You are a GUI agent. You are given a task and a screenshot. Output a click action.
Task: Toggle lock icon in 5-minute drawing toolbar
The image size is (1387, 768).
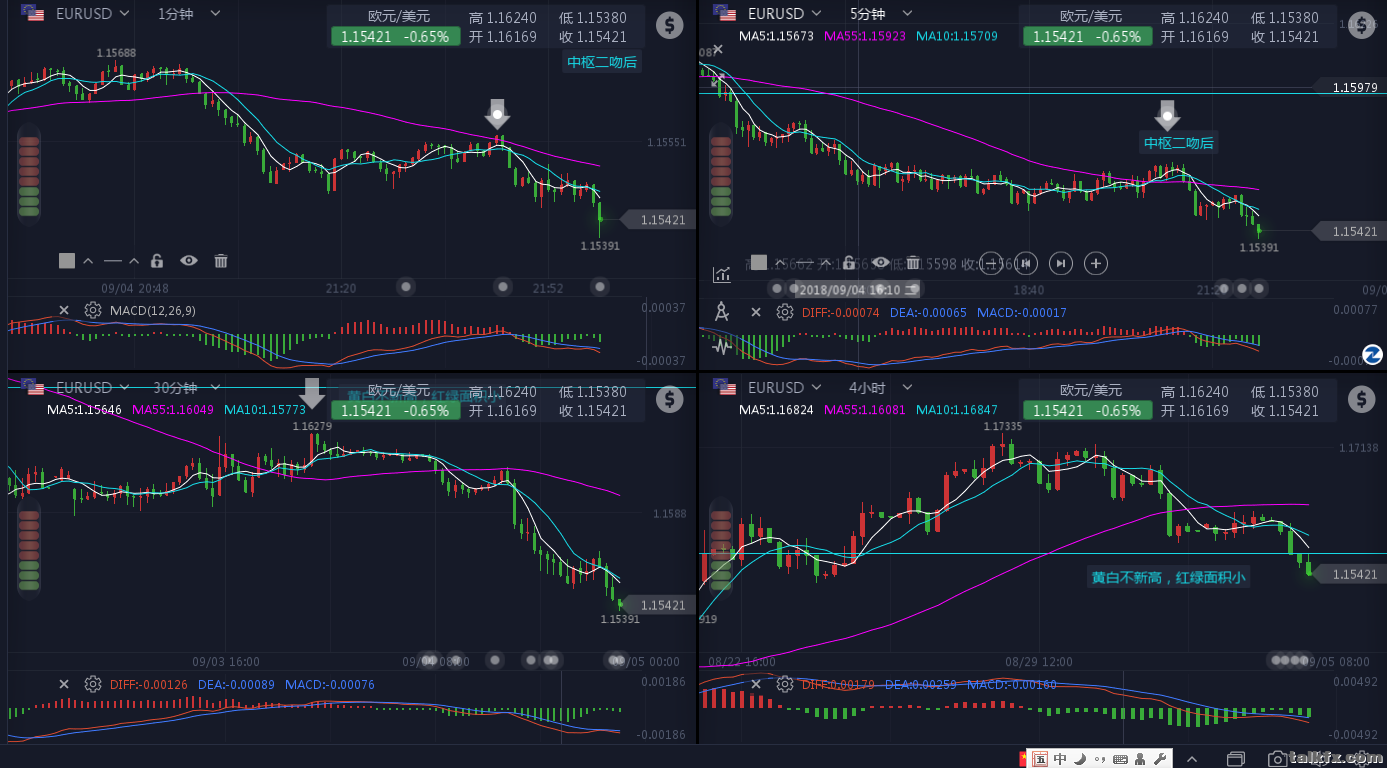pos(849,263)
